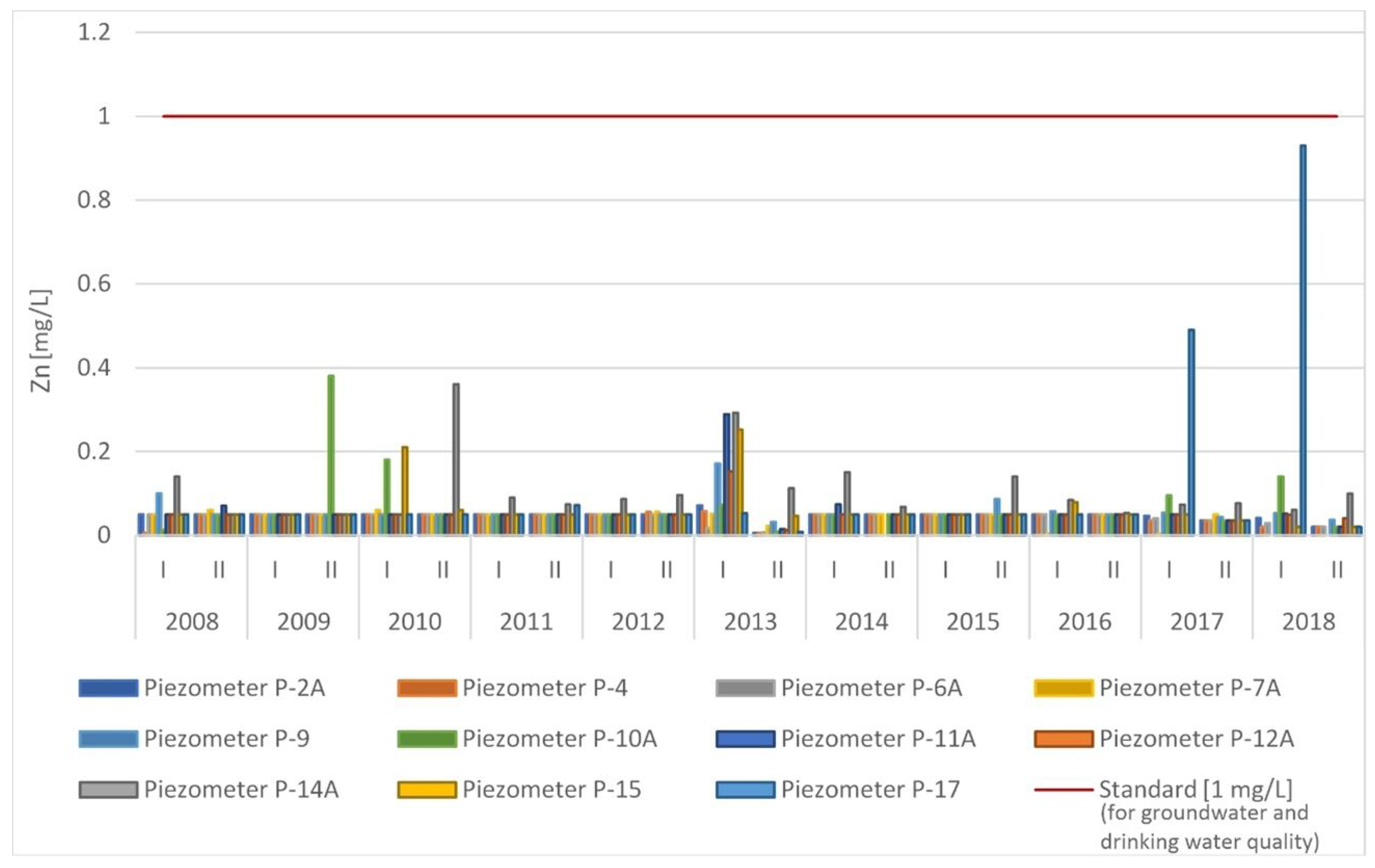The image size is (1375, 868).
Task: Click the Piezometer P-11A legend swatch
Action: click(745, 739)
